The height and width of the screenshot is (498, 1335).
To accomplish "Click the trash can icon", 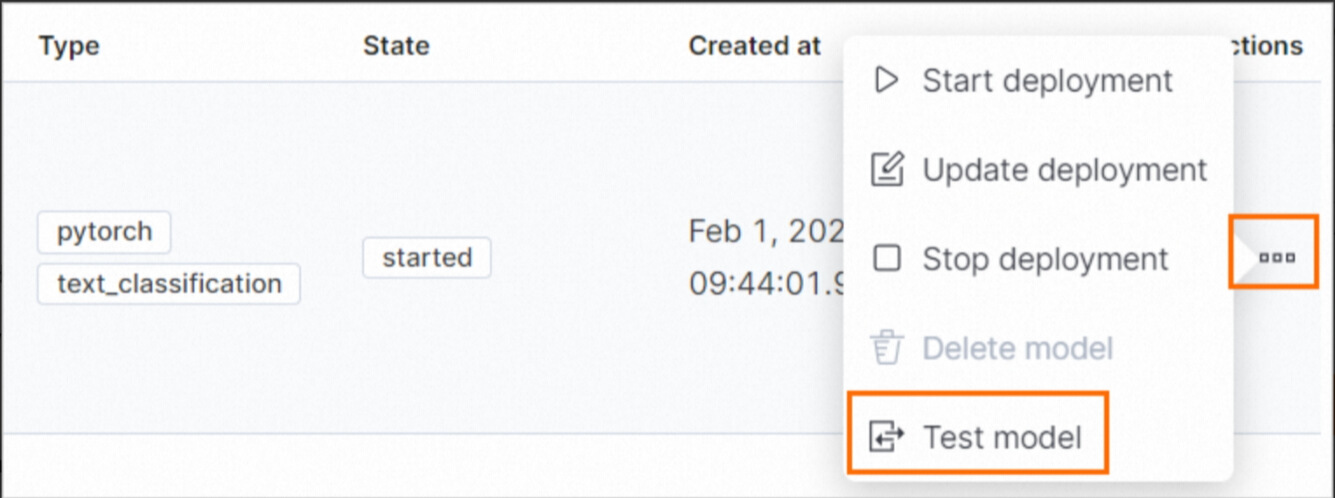I will coord(887,348).
